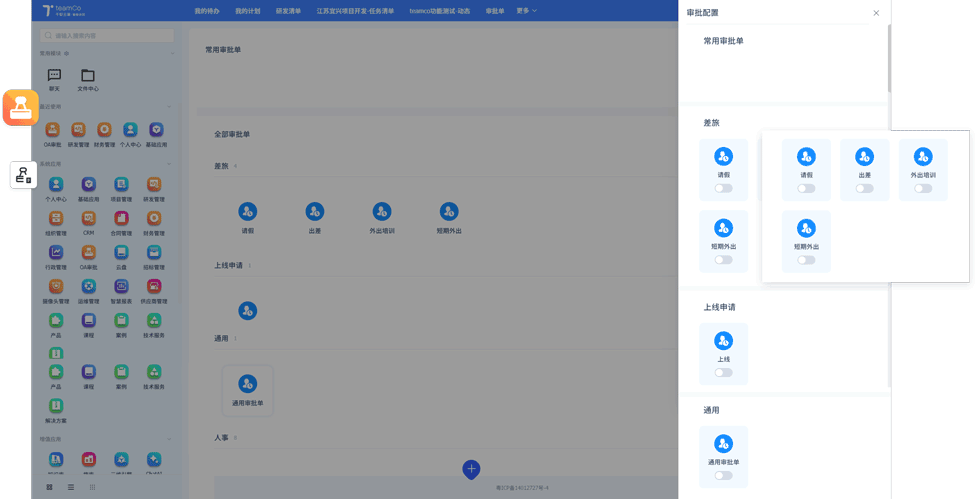Screen dimensions: 975x499
Task: Open the 云盘 app icon
Action: (x=121, y=253)
